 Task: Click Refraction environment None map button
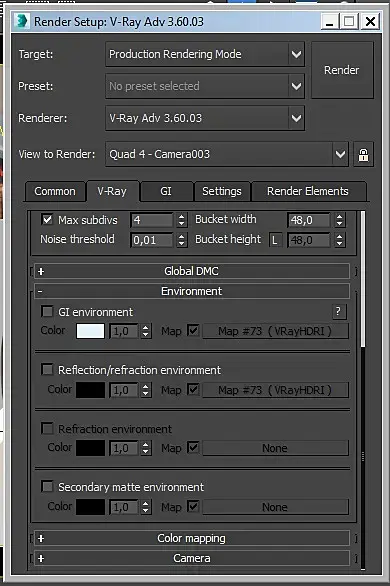click(275, 448)
